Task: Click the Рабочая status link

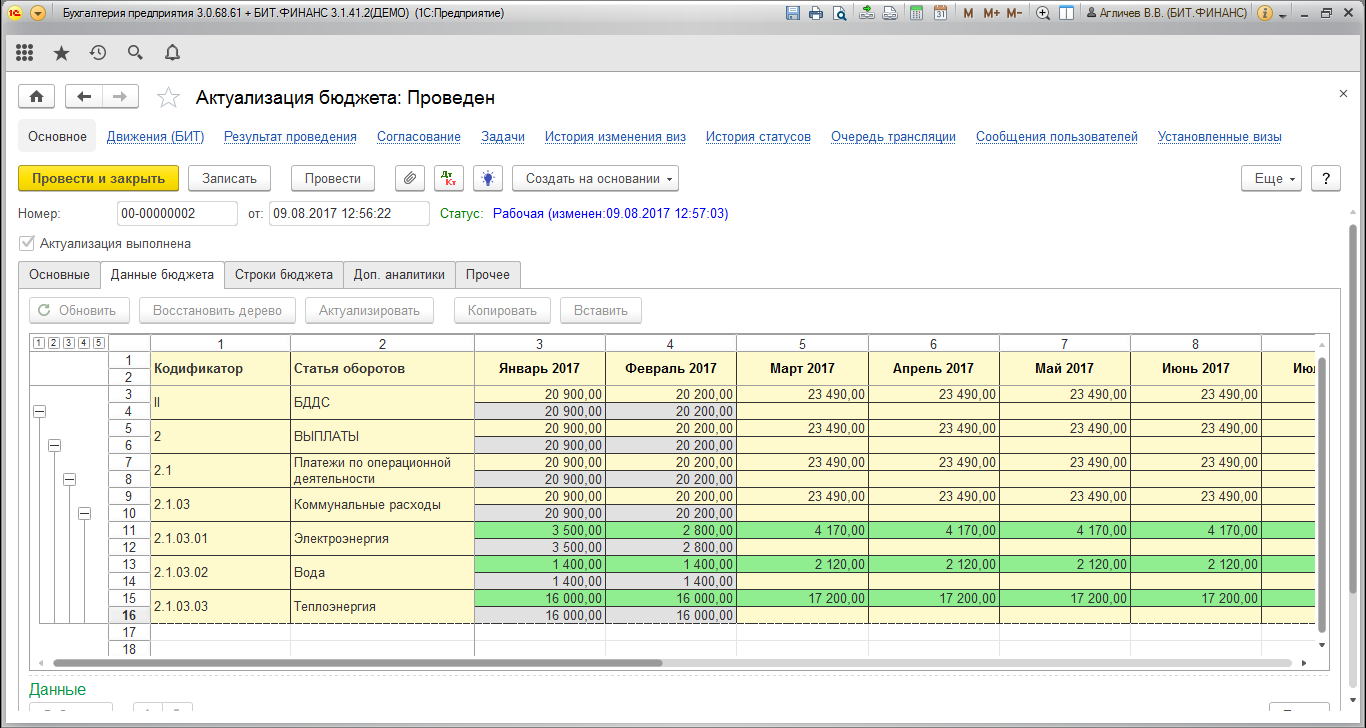Action: pos(610,214)
